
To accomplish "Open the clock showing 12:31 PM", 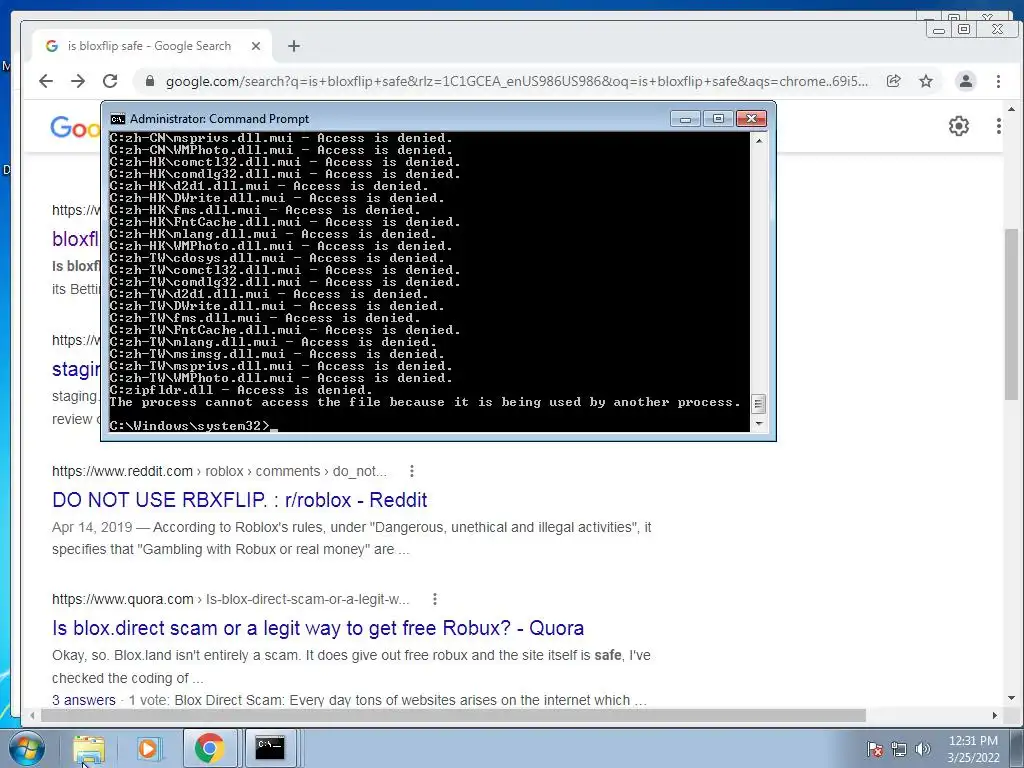I will click(973, 749).
